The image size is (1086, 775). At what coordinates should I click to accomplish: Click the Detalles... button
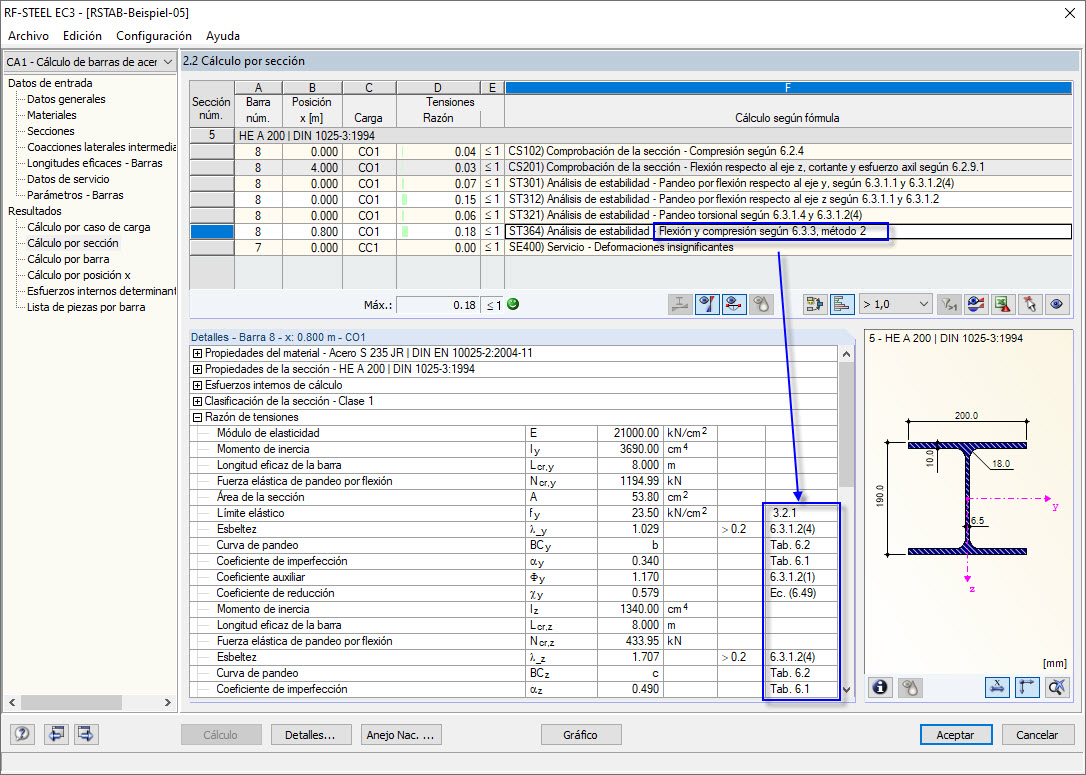pos(311,735)
